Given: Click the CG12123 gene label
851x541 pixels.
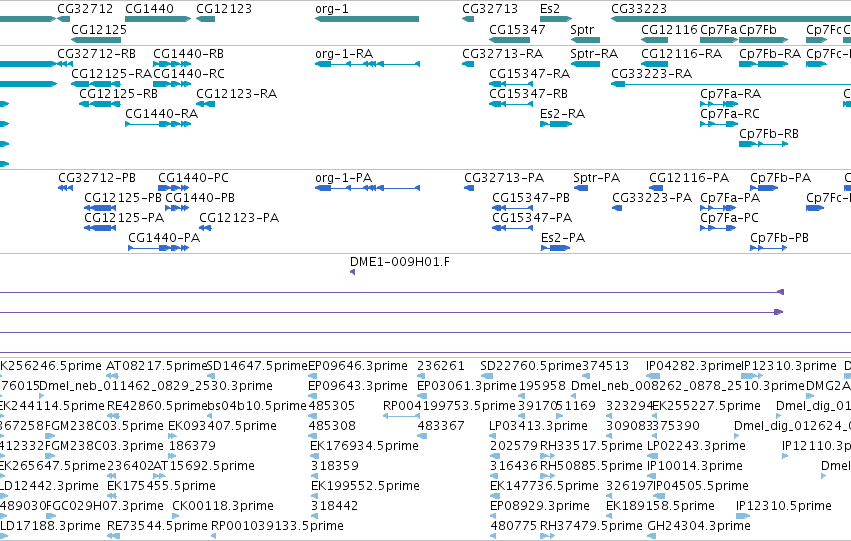Looking at the screenshot, I should click(x=224, y=9).
